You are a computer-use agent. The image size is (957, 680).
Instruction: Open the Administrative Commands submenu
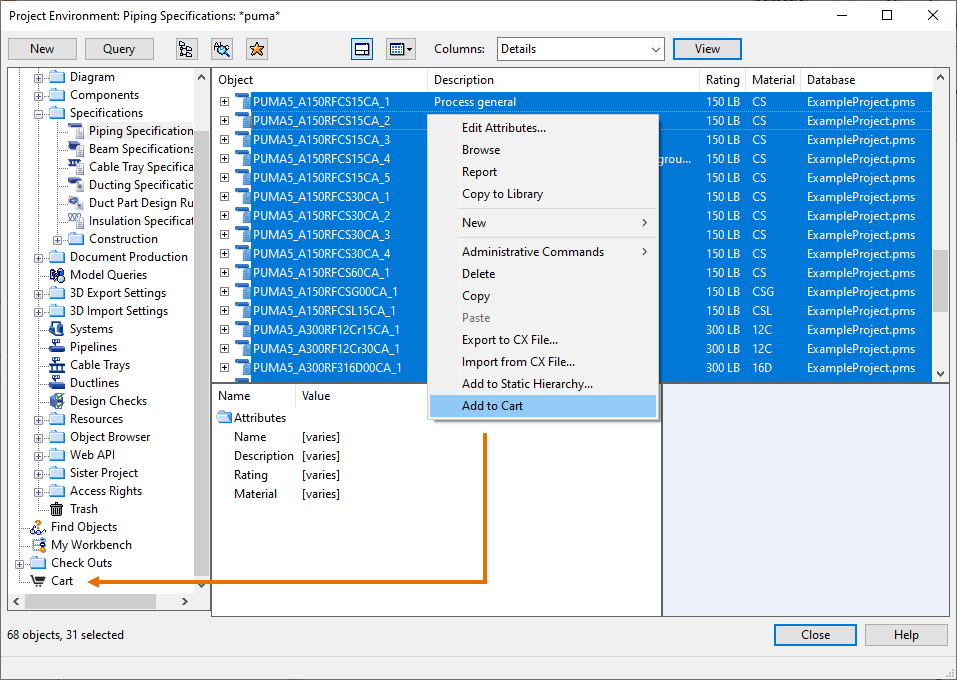pos(533,252)
